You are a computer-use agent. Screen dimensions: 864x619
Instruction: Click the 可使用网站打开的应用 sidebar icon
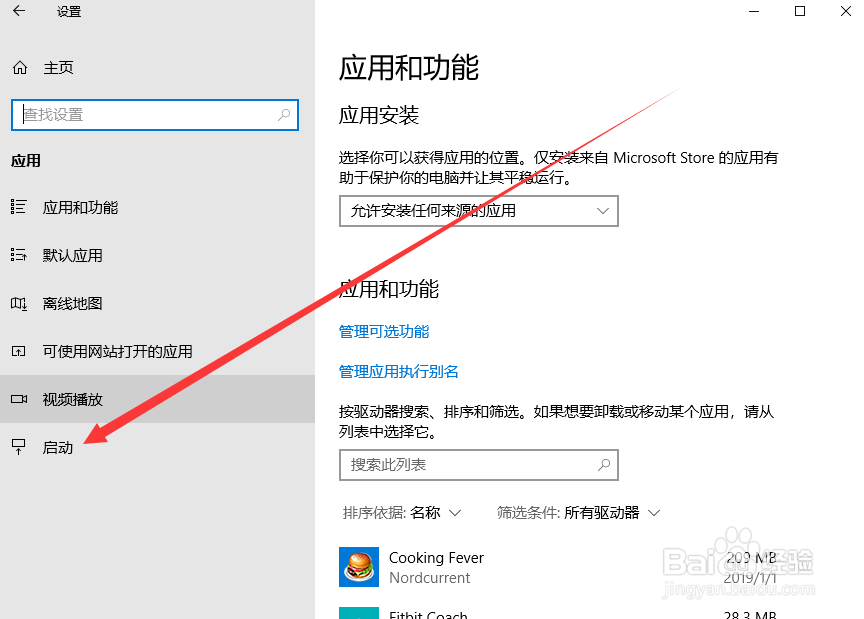click(18, 351)
